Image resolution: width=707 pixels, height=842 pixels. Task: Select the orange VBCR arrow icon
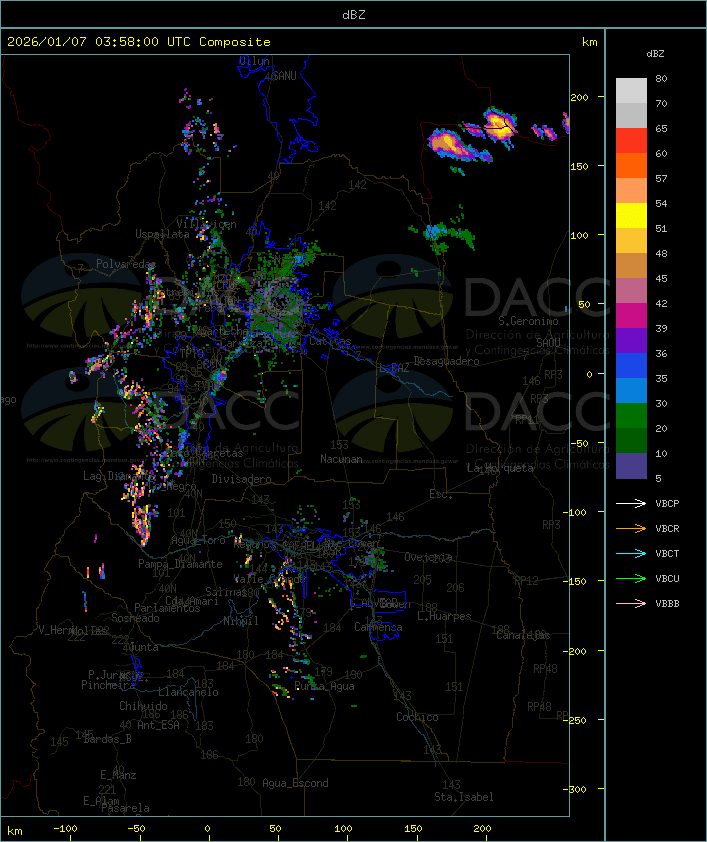(x=632, y=528)
